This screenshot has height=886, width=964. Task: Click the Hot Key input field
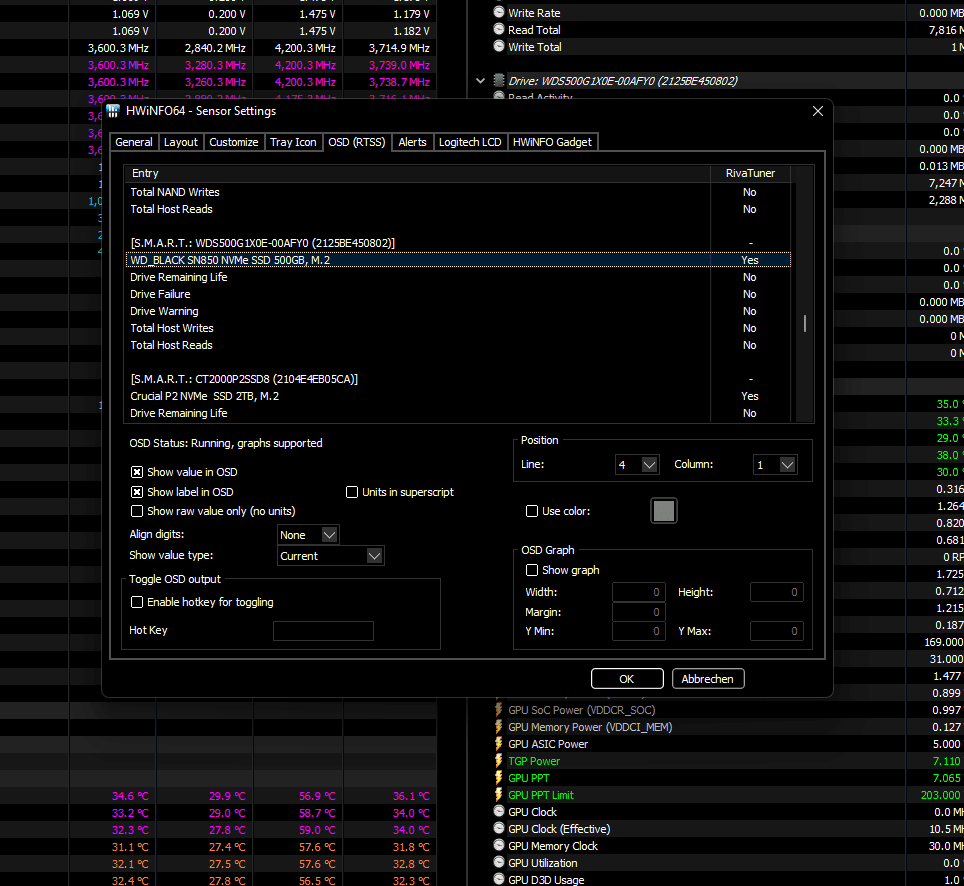point(323,631)
